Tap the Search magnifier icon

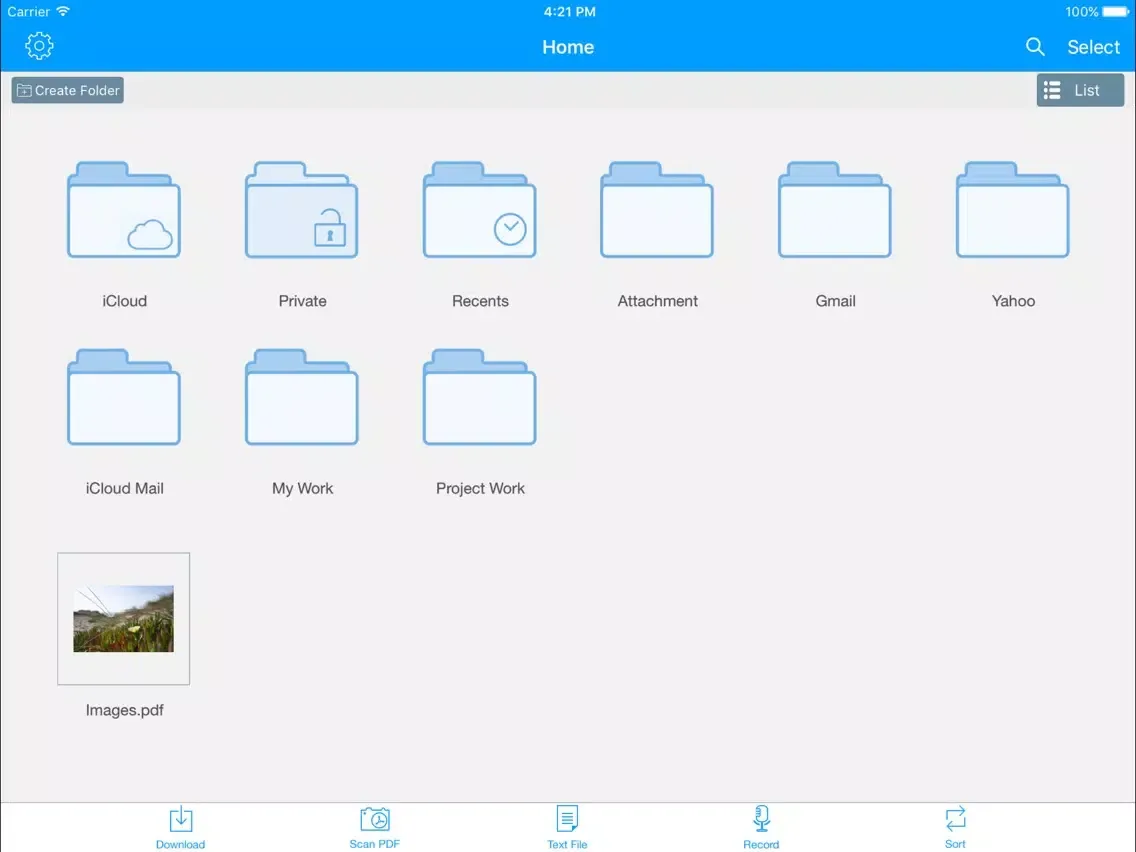1035,46
